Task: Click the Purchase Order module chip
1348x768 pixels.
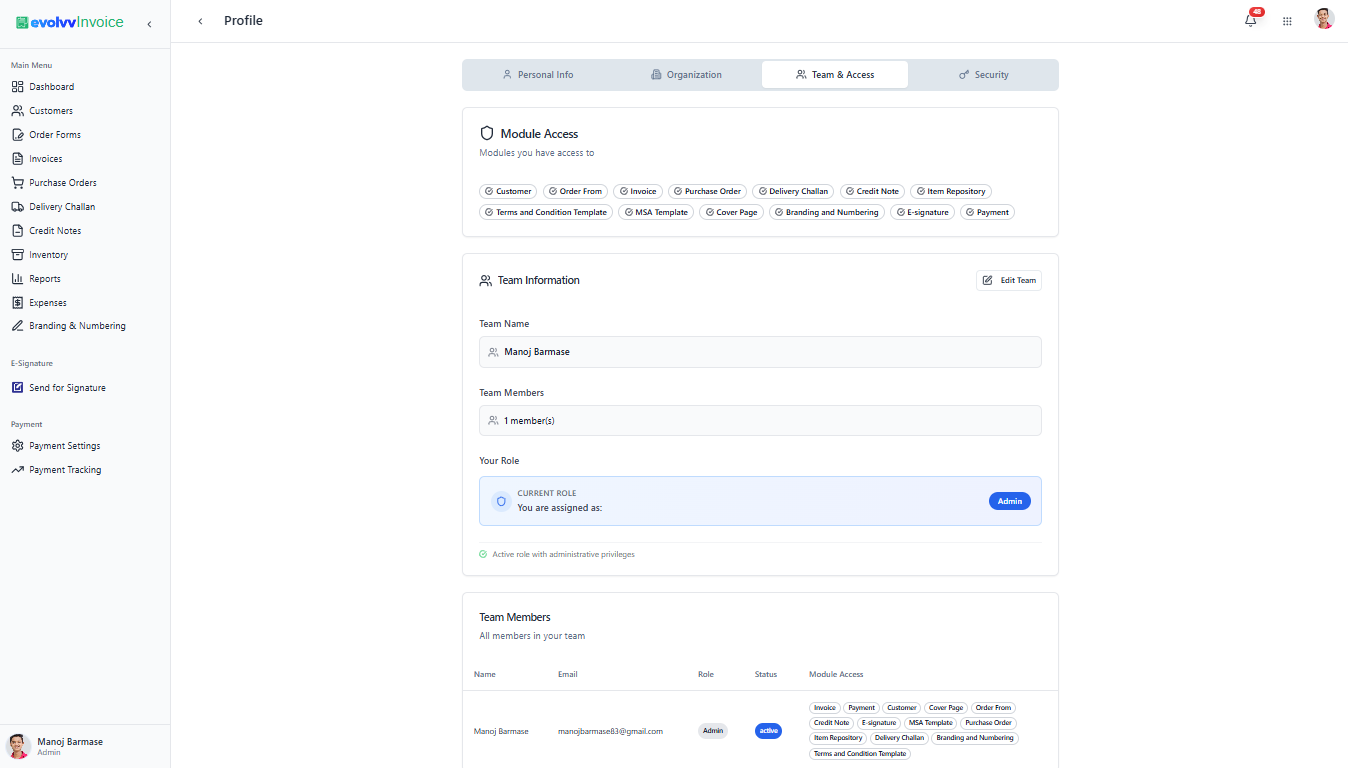Action: [x=708, y=191]
